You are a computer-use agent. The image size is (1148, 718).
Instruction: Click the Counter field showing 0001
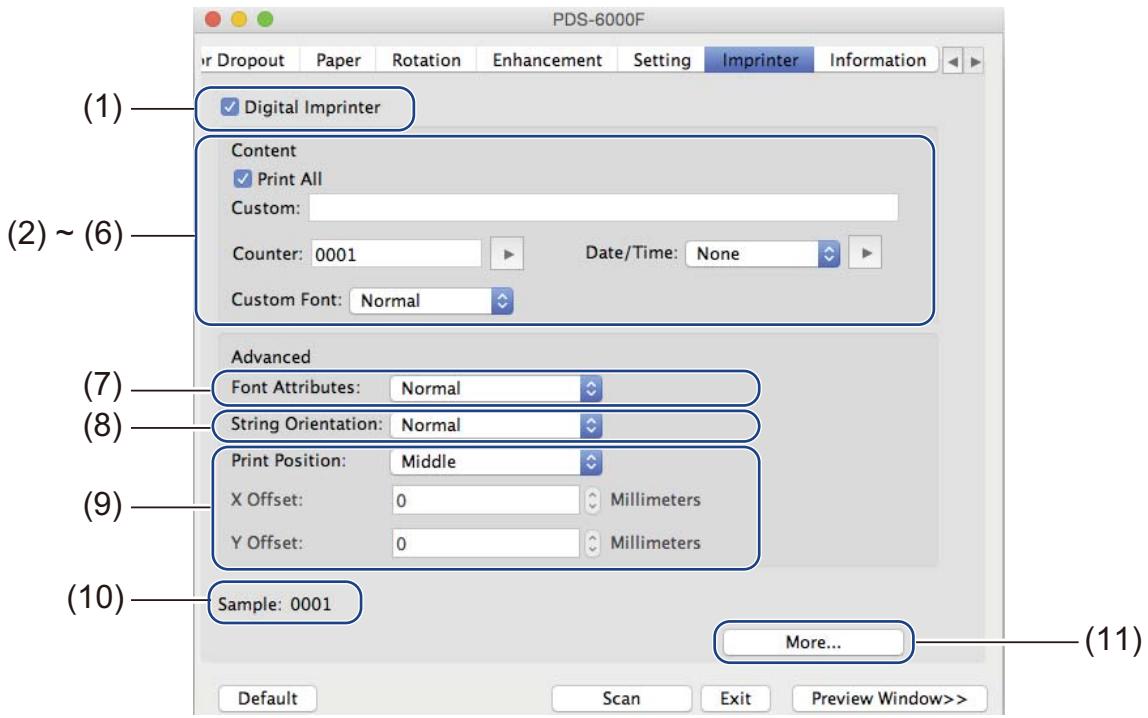(396, 255)
